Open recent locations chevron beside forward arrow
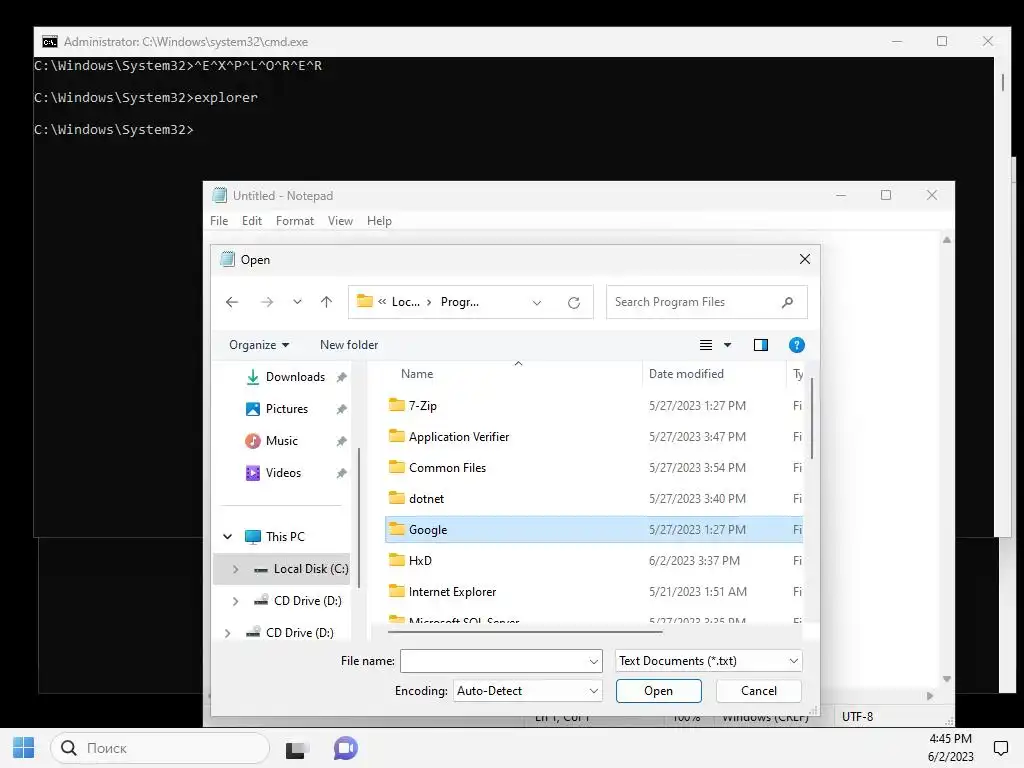 (297, 302)
